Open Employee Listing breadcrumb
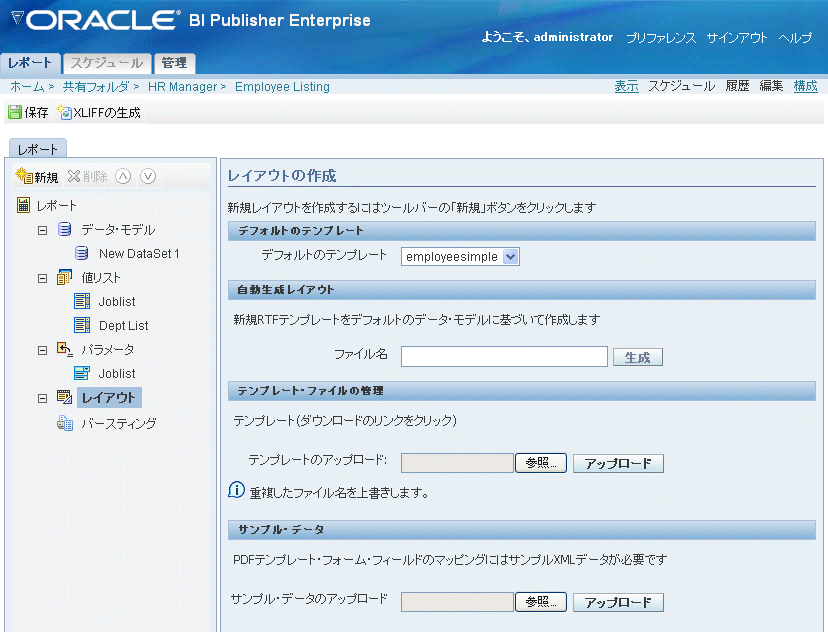828x632 pixels. [282, 87]
